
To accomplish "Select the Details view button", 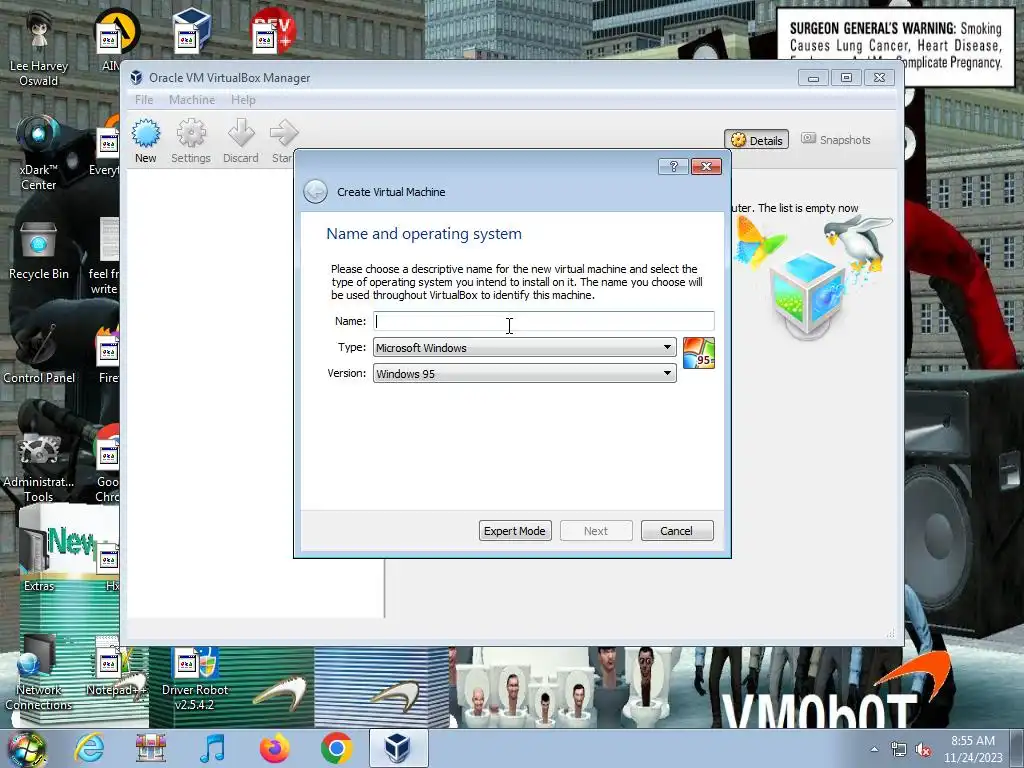I will (x=756, y=140).
